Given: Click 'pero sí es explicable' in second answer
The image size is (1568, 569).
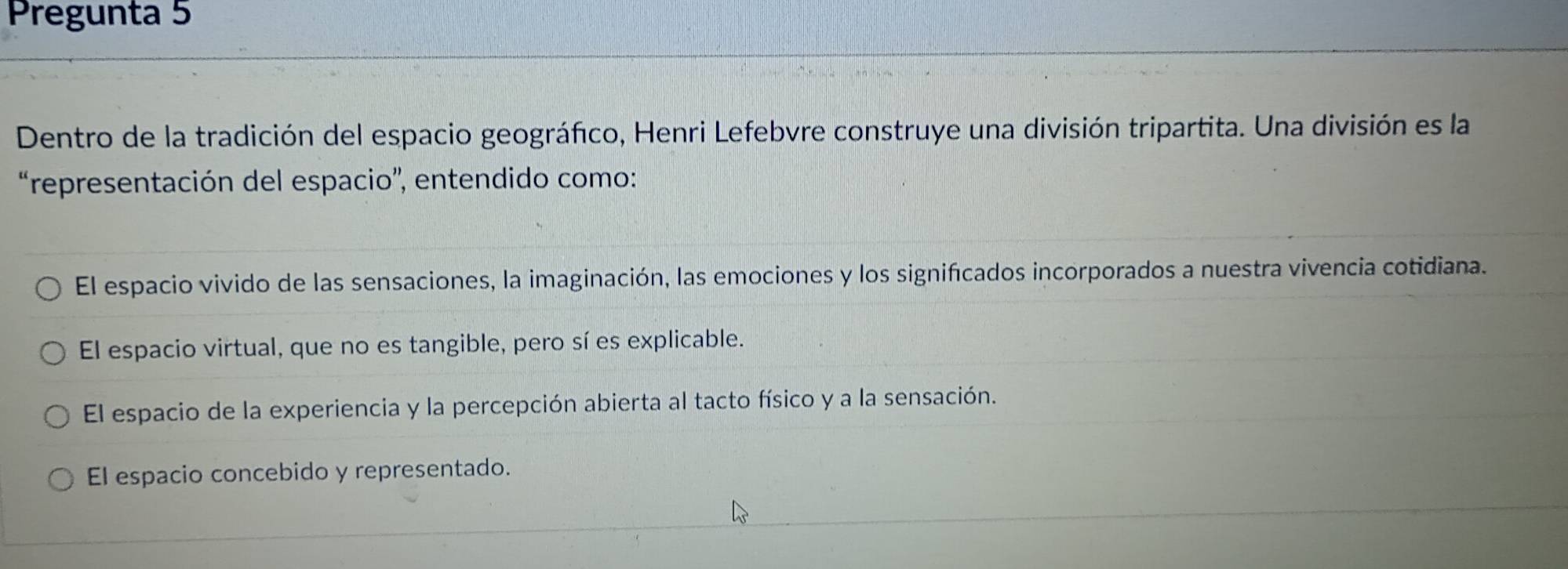Looking at the screenshot, I should [x=628, y=342].
